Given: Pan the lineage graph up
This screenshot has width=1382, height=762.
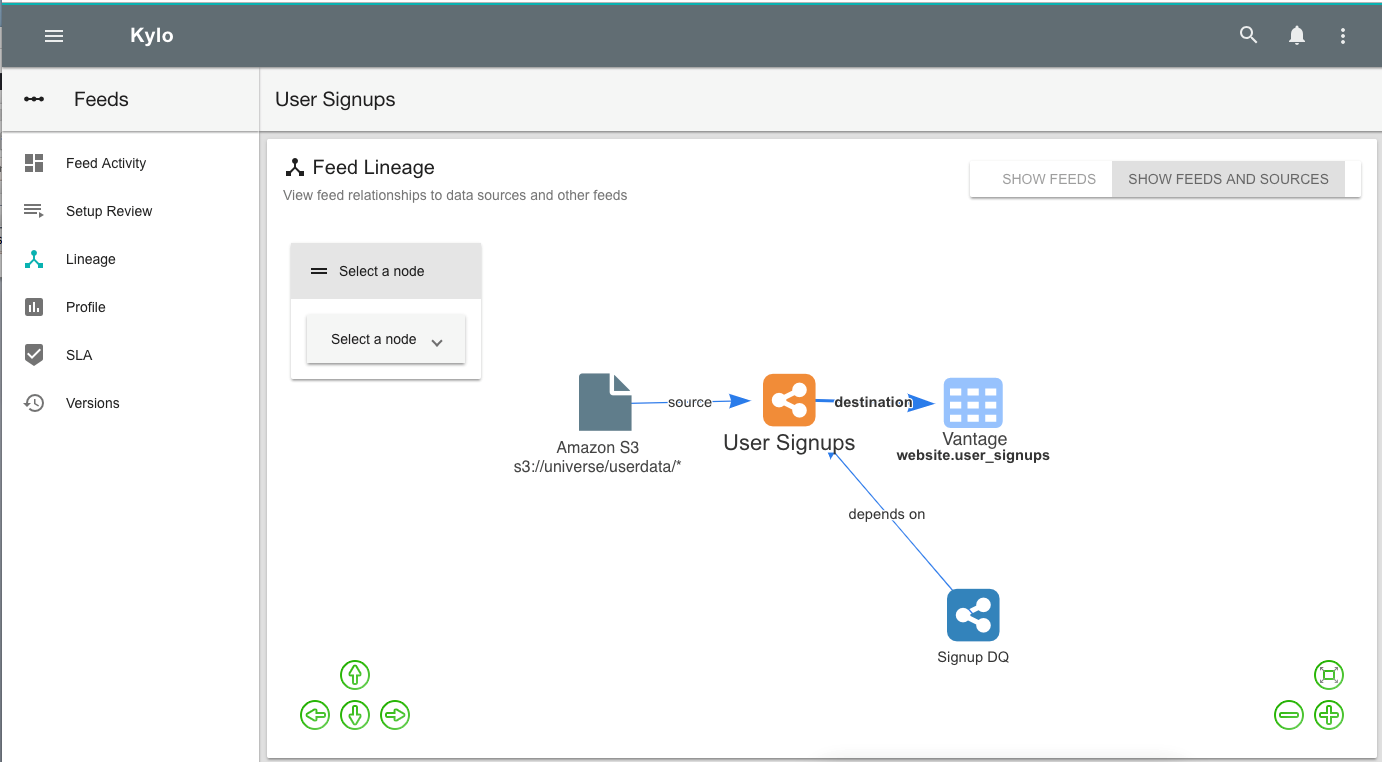Looking at the screenshot, I should coord(355,675).
